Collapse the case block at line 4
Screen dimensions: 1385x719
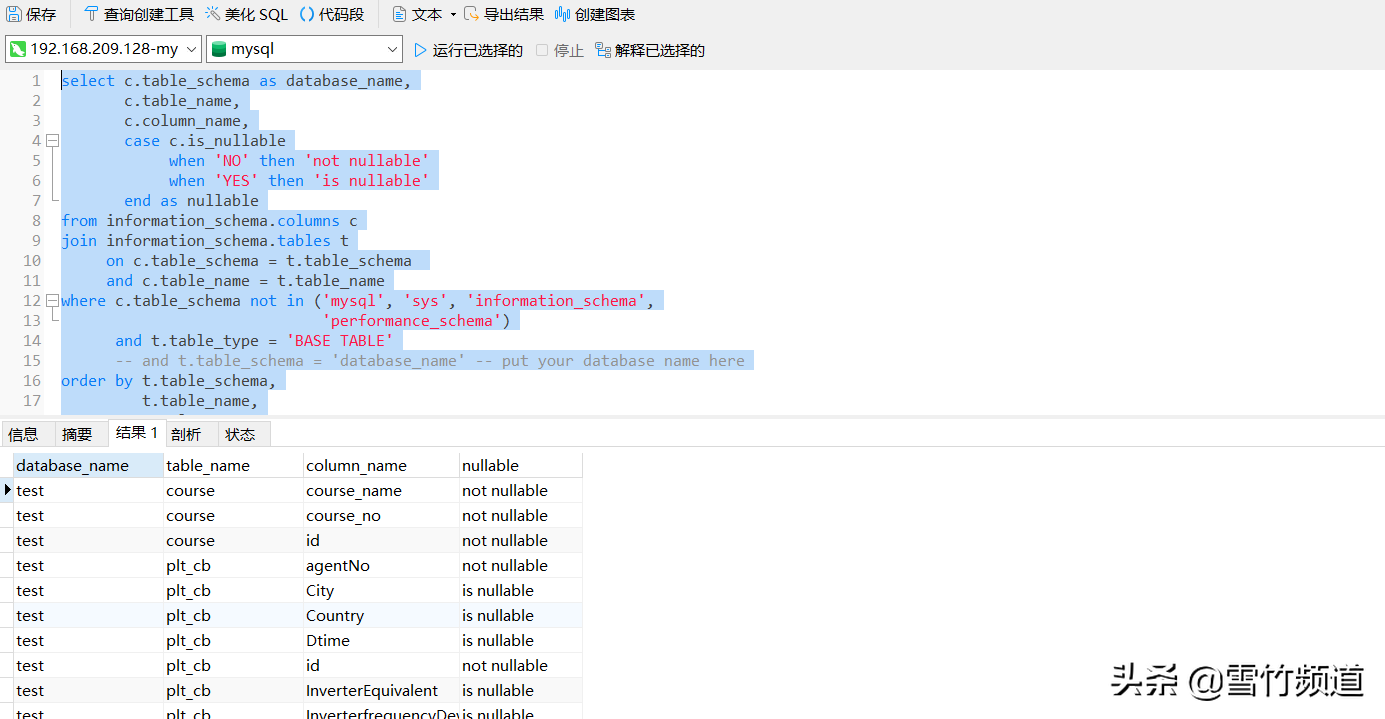[52, 140]
